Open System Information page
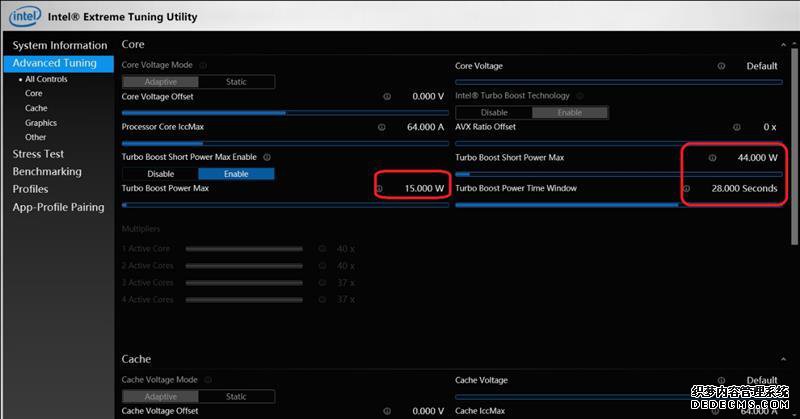 click(60, 45)
